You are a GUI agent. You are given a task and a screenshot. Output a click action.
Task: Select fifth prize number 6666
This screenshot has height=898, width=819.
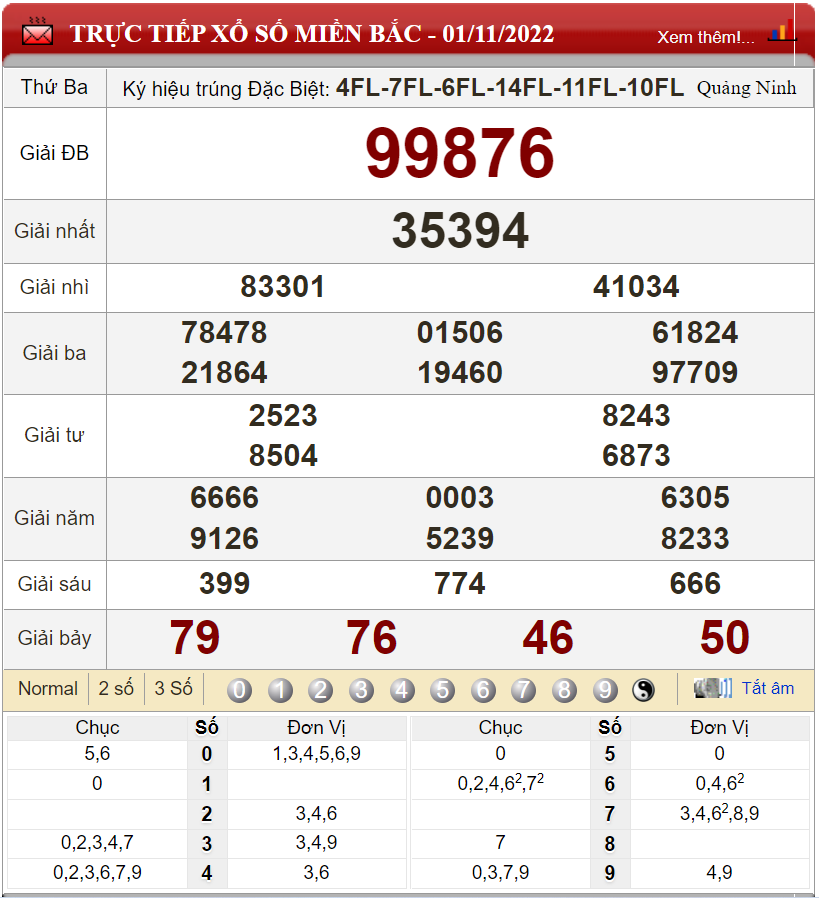225,497
